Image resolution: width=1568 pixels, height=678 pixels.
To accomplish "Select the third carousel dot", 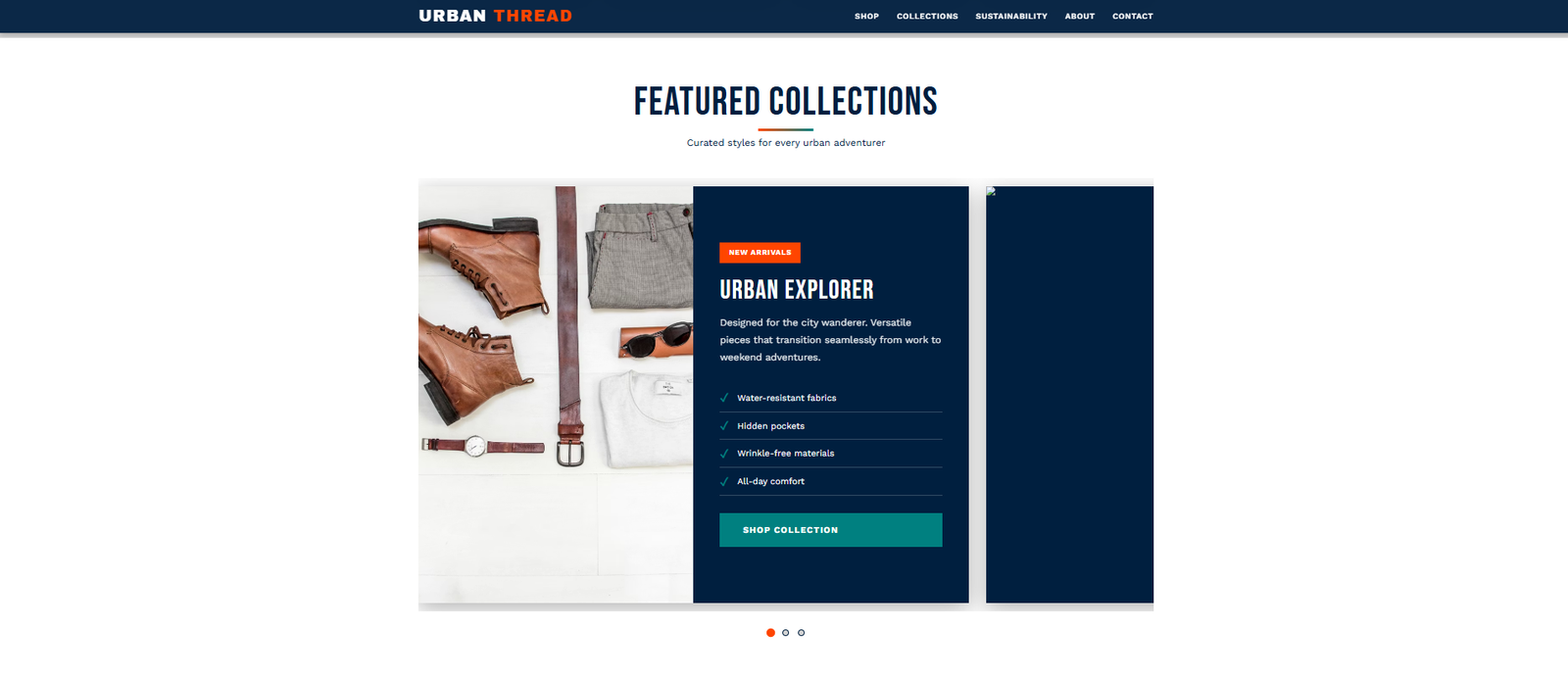I will tap(802, 633).
